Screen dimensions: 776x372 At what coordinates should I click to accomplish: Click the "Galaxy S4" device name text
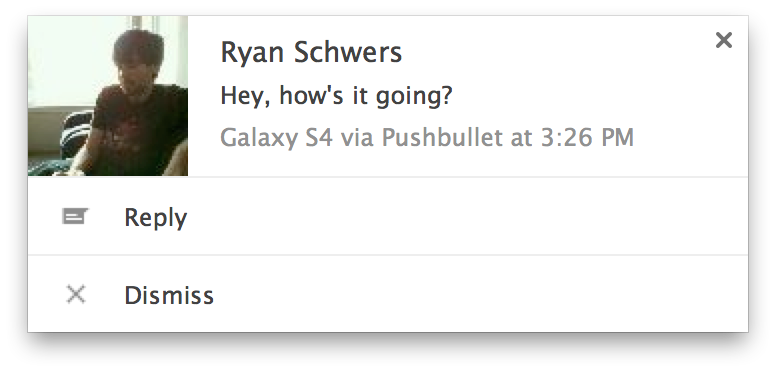(x=276, y=138)
